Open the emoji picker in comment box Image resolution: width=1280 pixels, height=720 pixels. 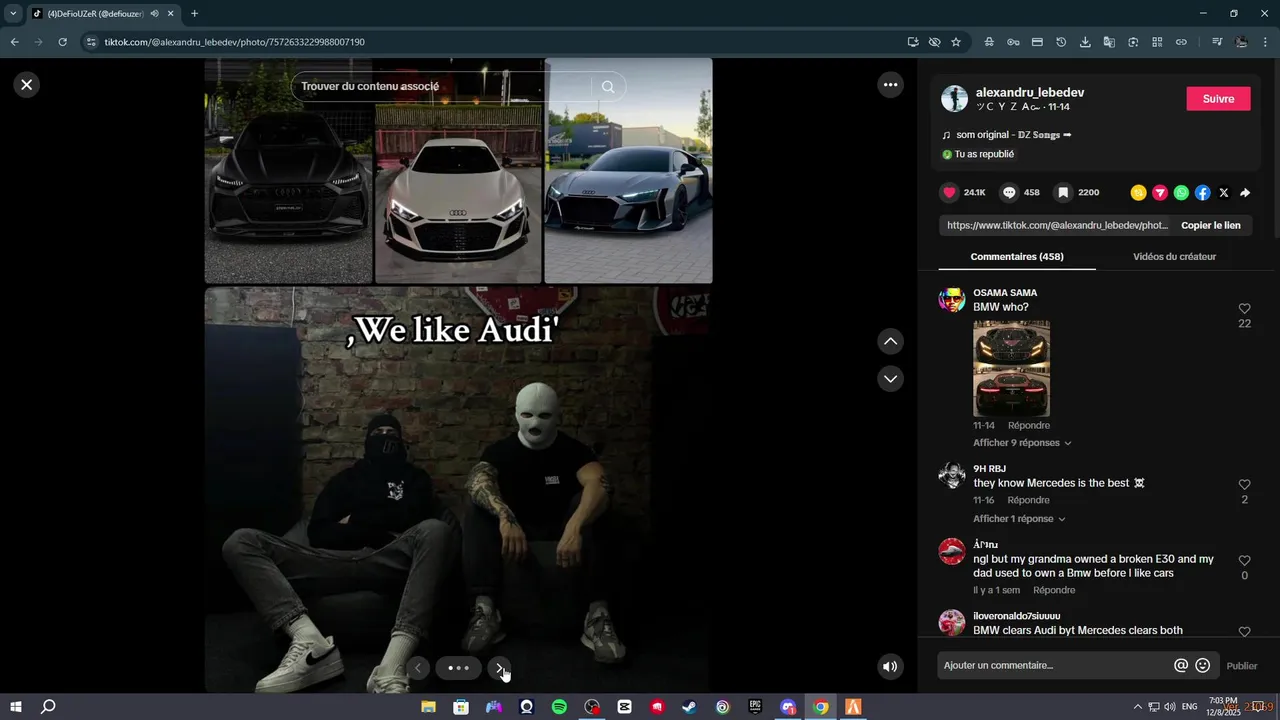[x=1203, y=666]
